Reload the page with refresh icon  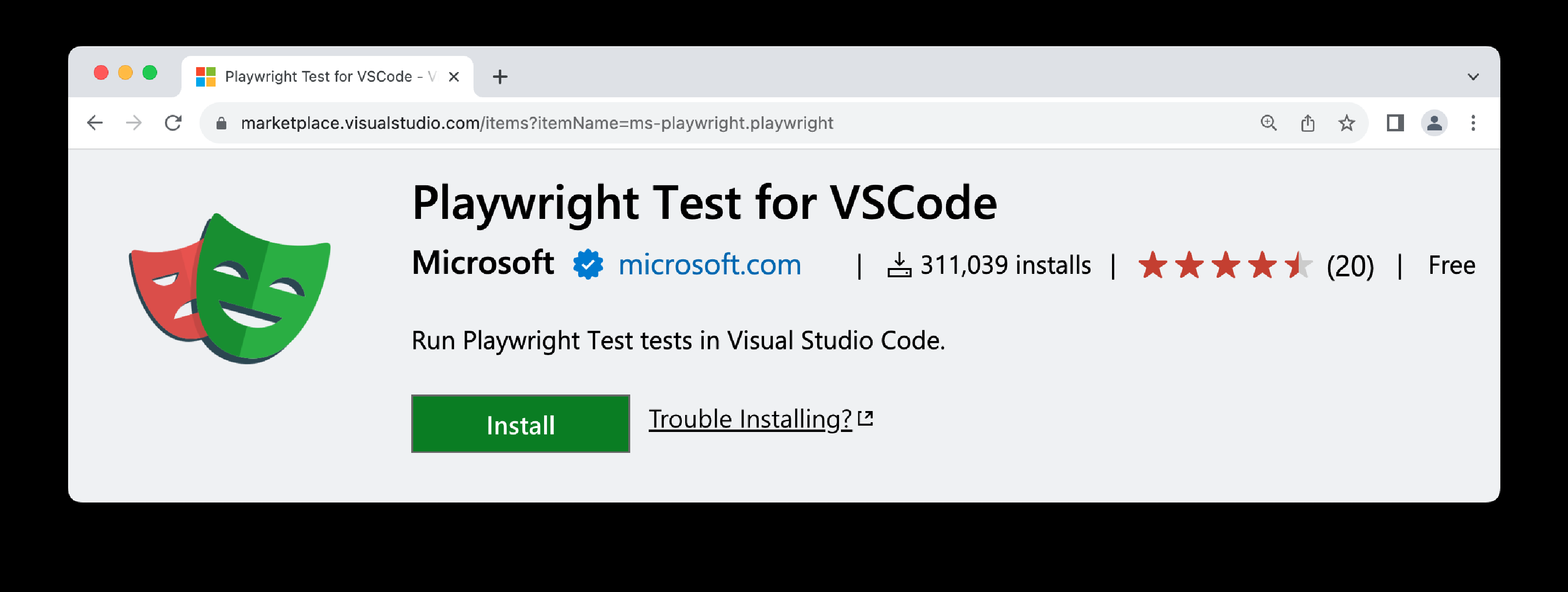click(x=173, y=123)
